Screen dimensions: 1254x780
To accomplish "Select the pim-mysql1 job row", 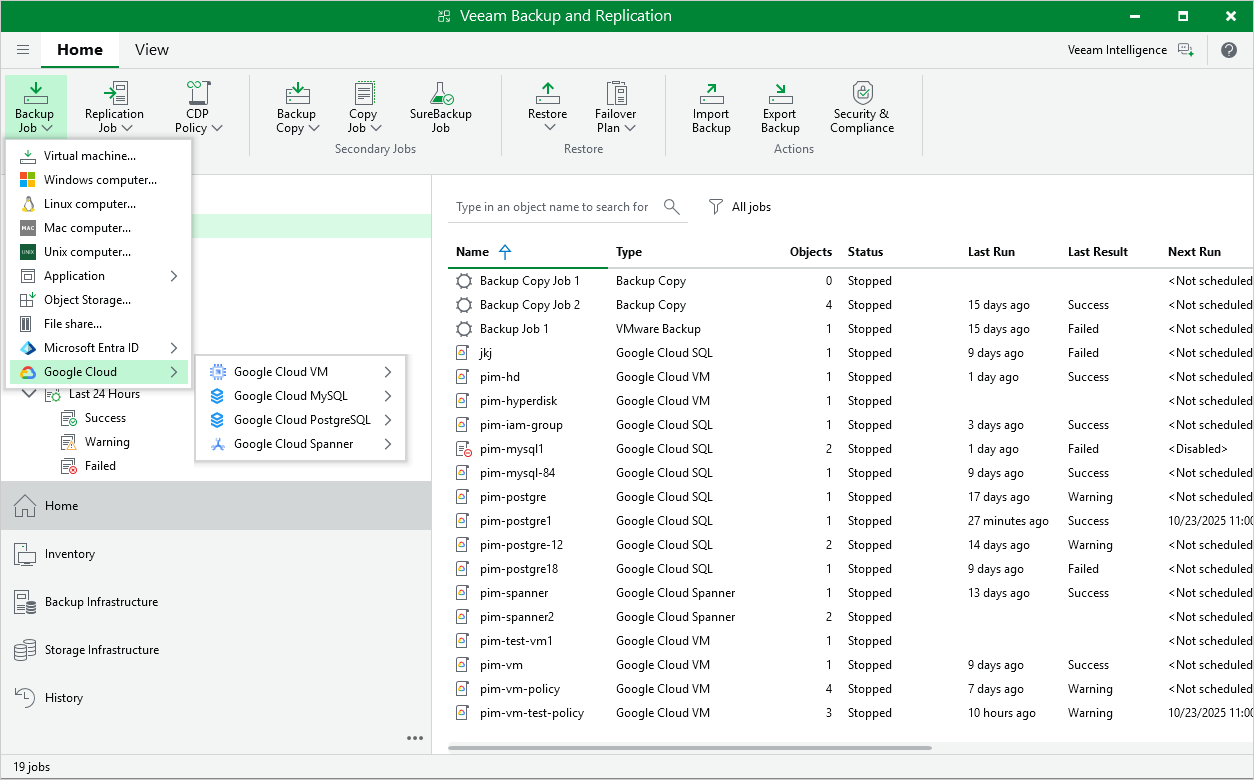I will pyautogui.click(x=850, y=449).
